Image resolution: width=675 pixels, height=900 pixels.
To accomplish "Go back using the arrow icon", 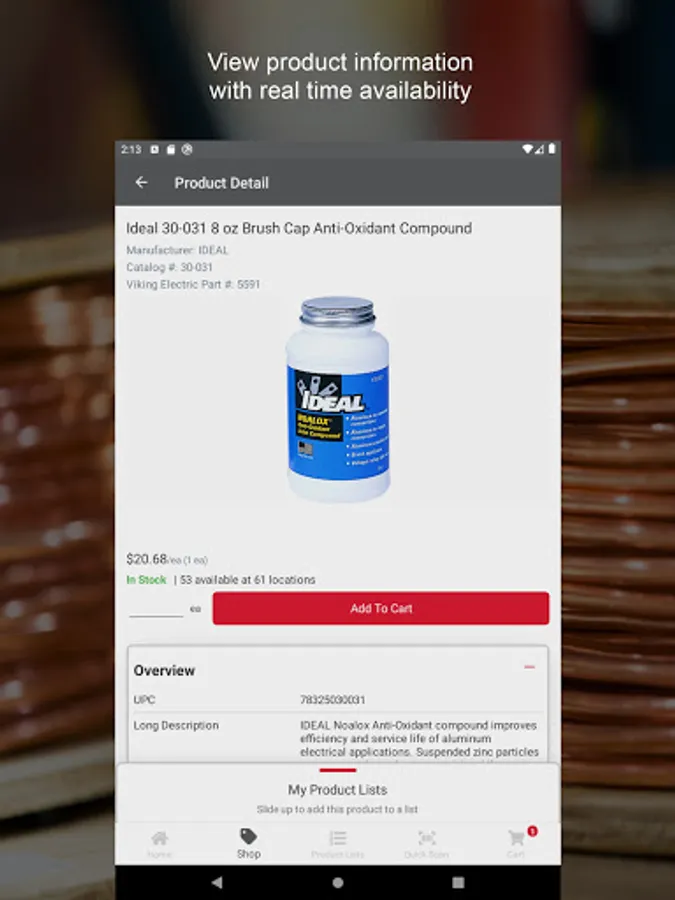I will pyautogui.click(x=141, y=183).
